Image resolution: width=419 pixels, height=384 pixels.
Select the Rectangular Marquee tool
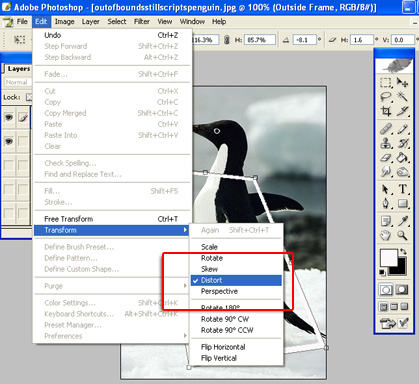click(386, 82)
